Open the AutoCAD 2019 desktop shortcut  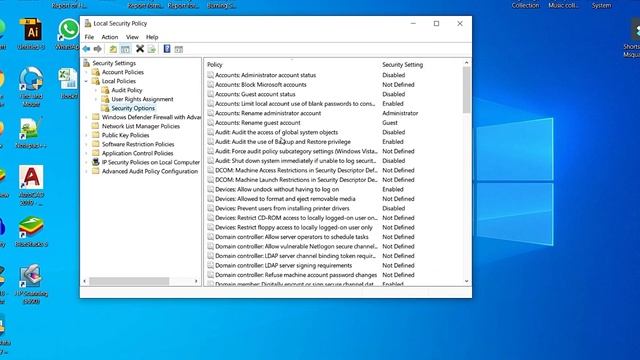click(31, 177)
